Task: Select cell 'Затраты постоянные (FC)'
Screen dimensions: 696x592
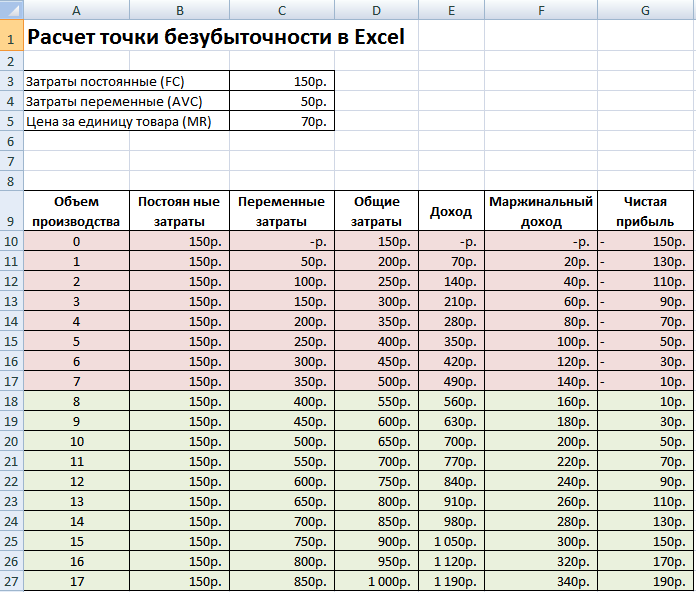Action: (x=127, y=81)
